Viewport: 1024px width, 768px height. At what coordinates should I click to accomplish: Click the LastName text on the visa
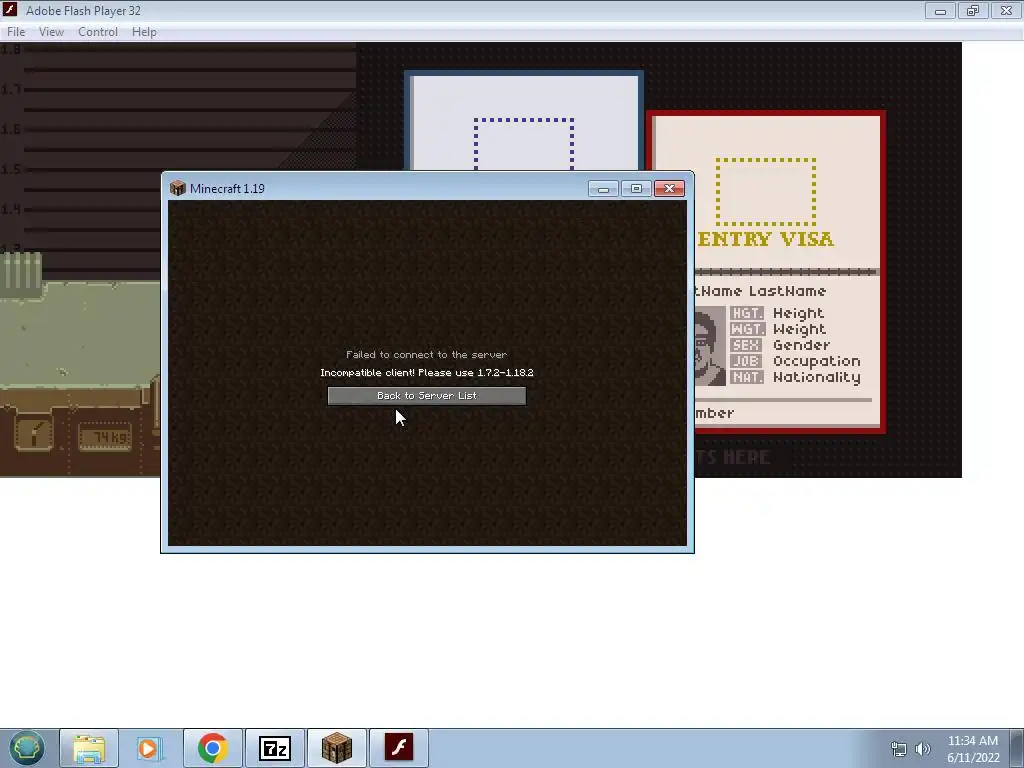click(787, 291)
